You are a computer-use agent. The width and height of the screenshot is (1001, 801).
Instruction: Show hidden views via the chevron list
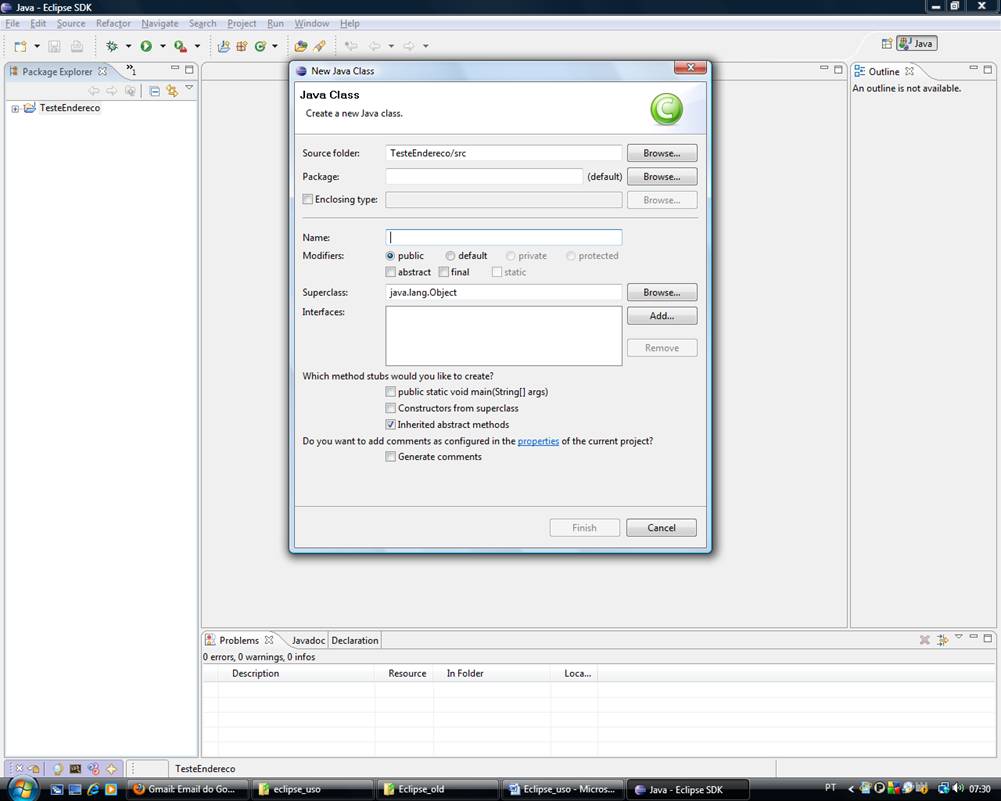(x=131, y=69)
